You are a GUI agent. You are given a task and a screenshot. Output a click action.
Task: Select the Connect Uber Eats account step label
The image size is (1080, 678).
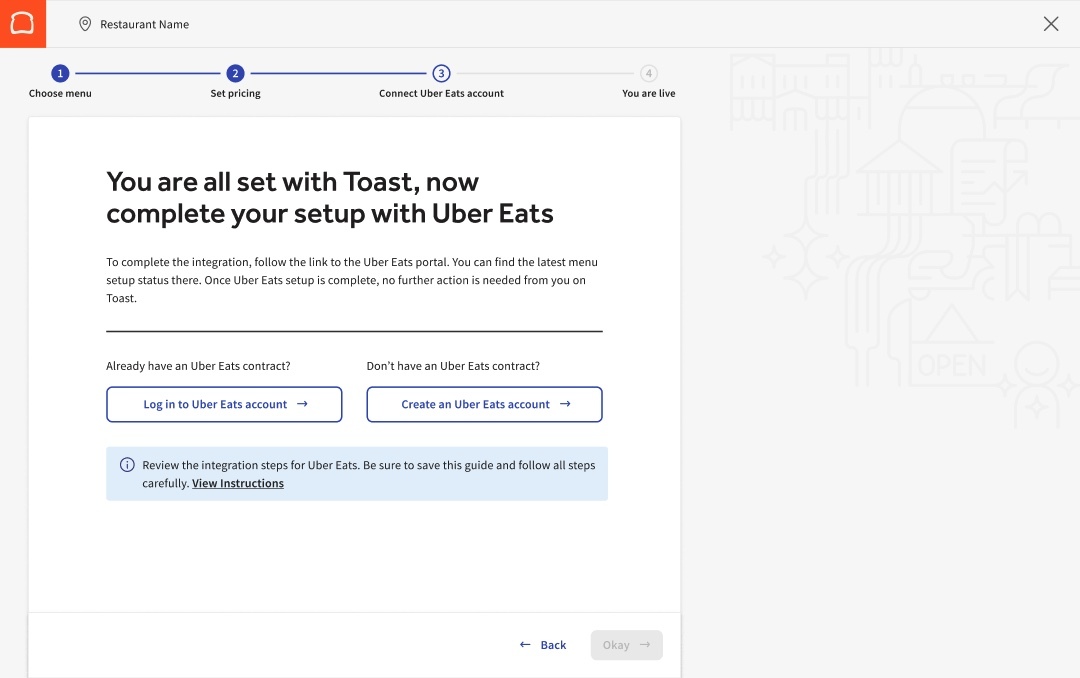click(441, 93)
